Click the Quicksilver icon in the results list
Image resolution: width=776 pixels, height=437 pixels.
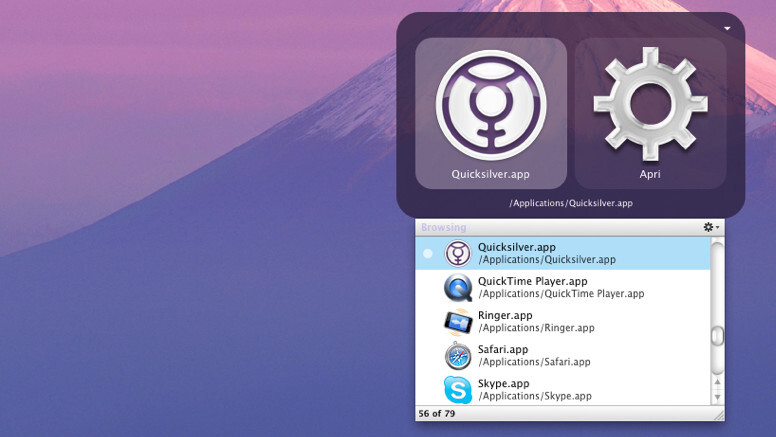coord(458,253)
